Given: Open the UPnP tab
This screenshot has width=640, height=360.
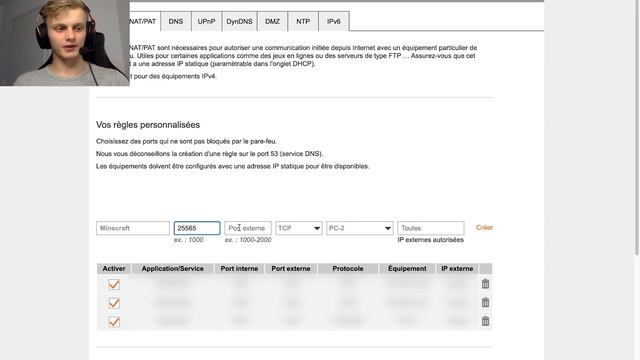Looking at the screenshot, I should click(207, 21).
